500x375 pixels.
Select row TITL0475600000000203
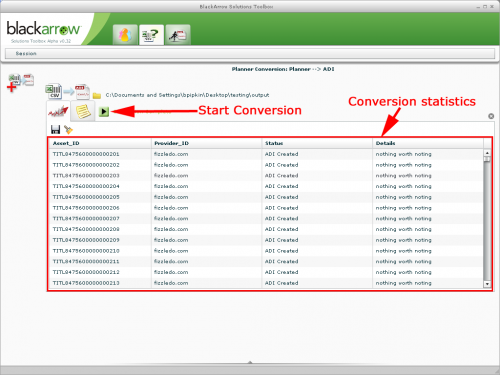tap(266, 176)
